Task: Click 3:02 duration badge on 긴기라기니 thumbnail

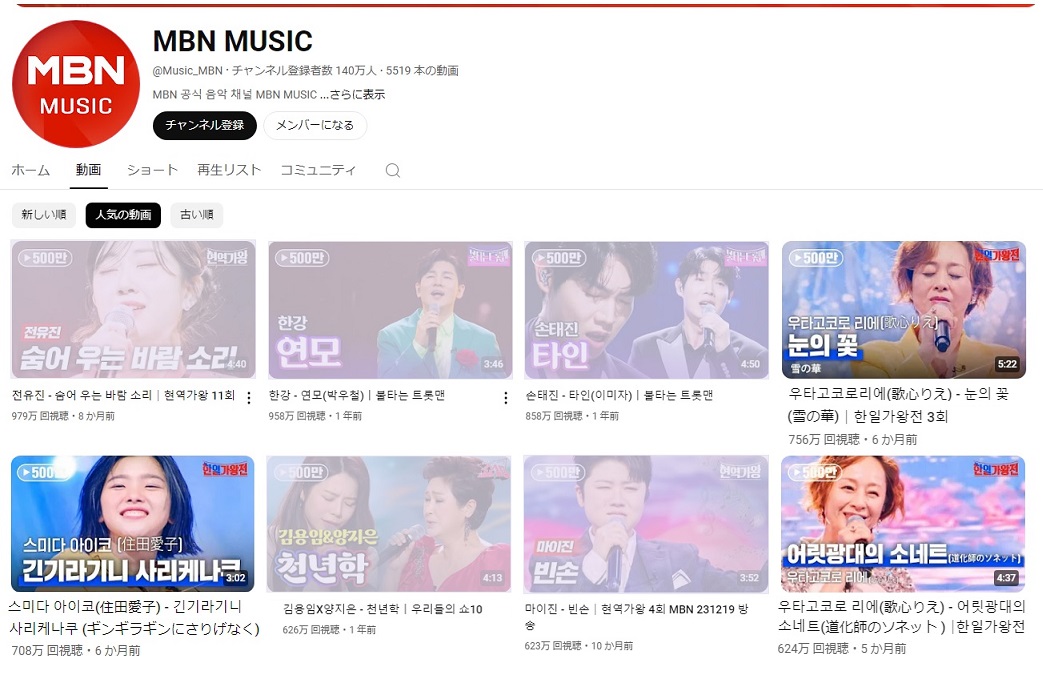Action: click(x=235, y=578)
